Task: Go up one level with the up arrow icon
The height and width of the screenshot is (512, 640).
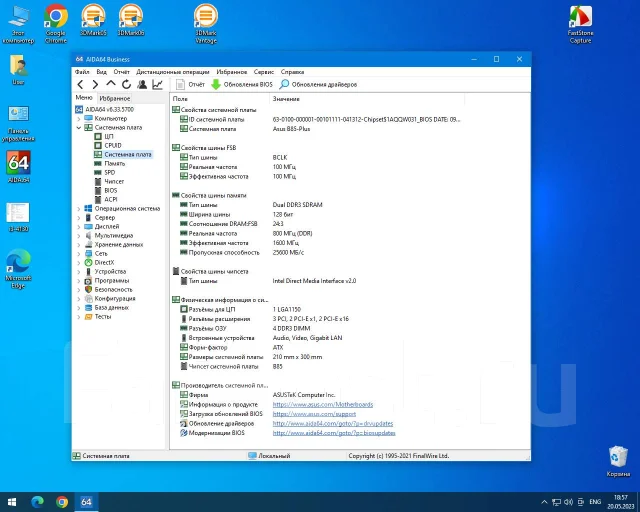Action: pos(111,84)
